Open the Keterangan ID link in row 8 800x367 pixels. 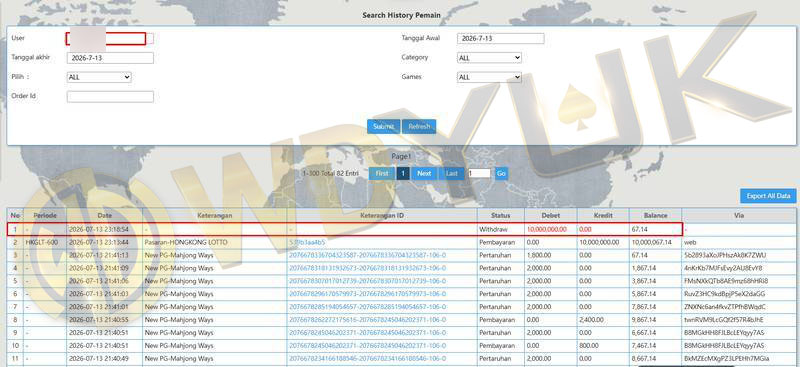(x=367, y=321)
